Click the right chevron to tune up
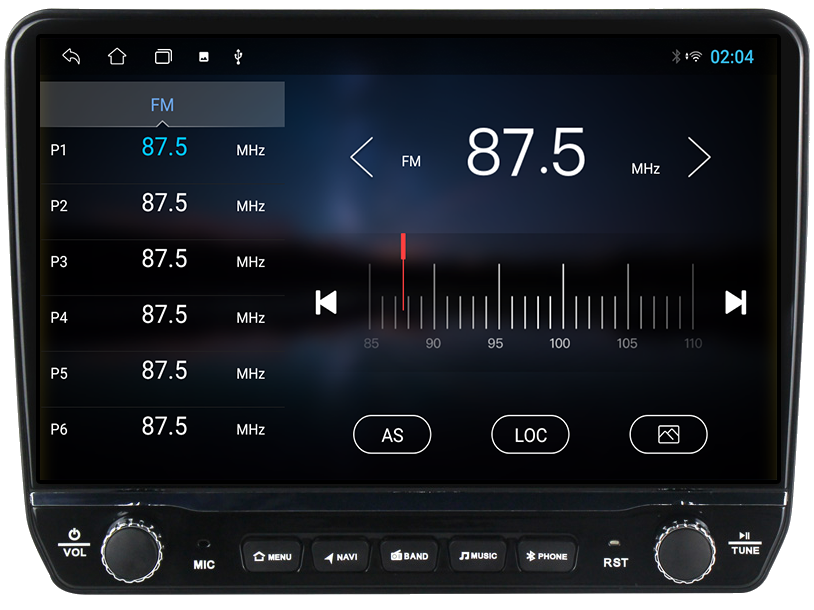The height and width of the screenshot is (610, 814). click(x=700, y=157)
